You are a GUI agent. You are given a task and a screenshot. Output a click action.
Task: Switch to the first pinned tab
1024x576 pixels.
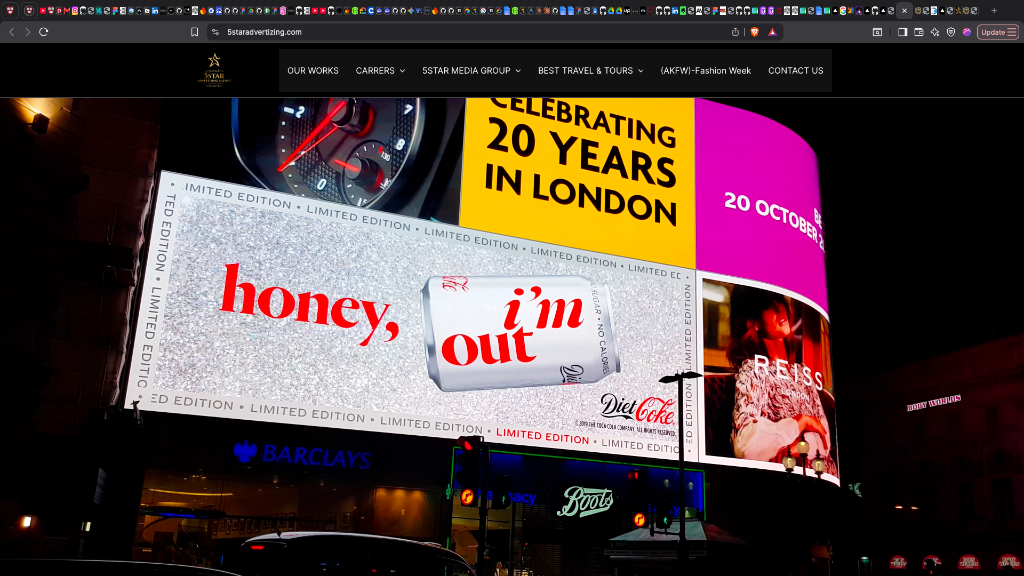point(10,10)
